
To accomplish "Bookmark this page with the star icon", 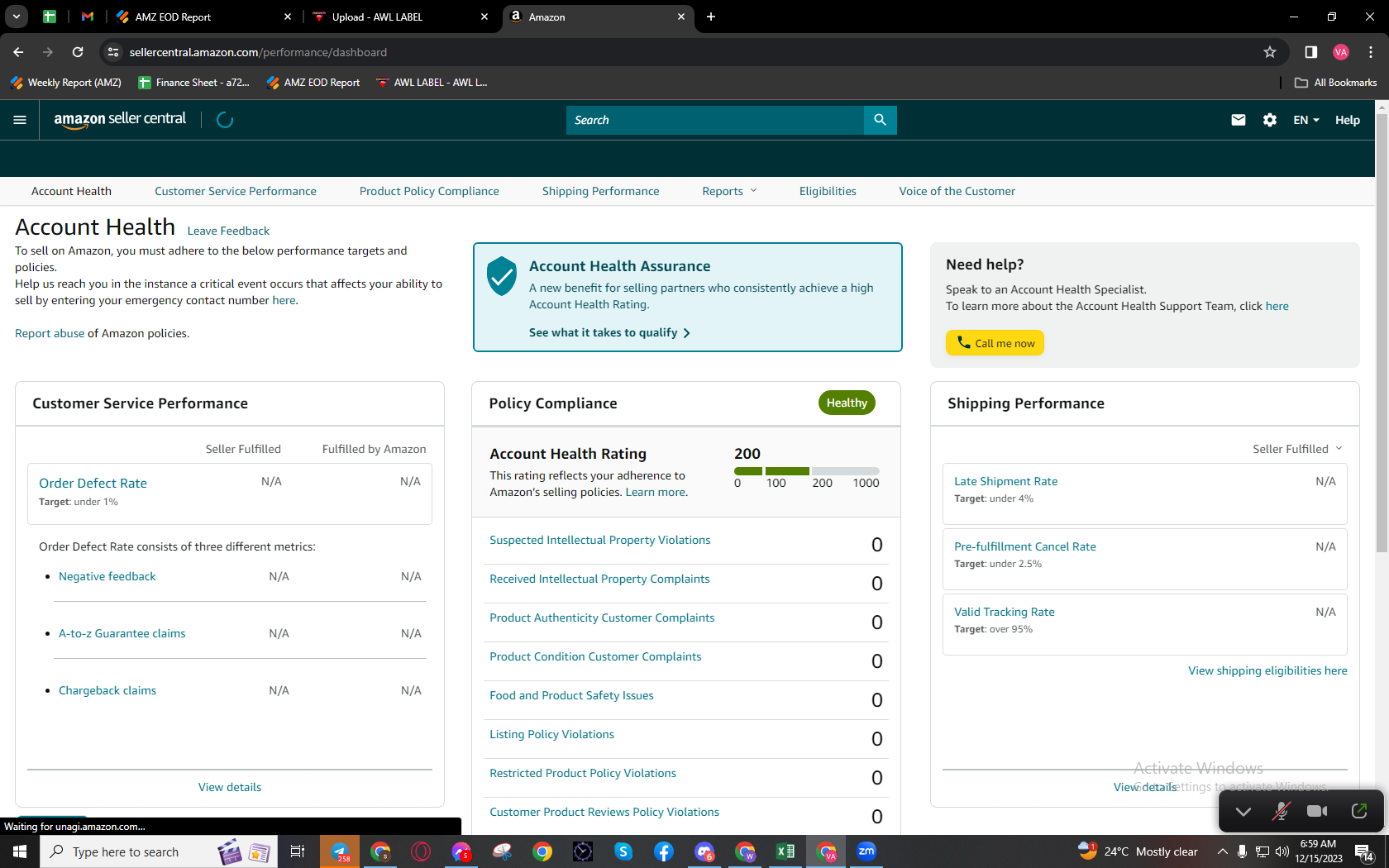I will (x=1270, y=52).
